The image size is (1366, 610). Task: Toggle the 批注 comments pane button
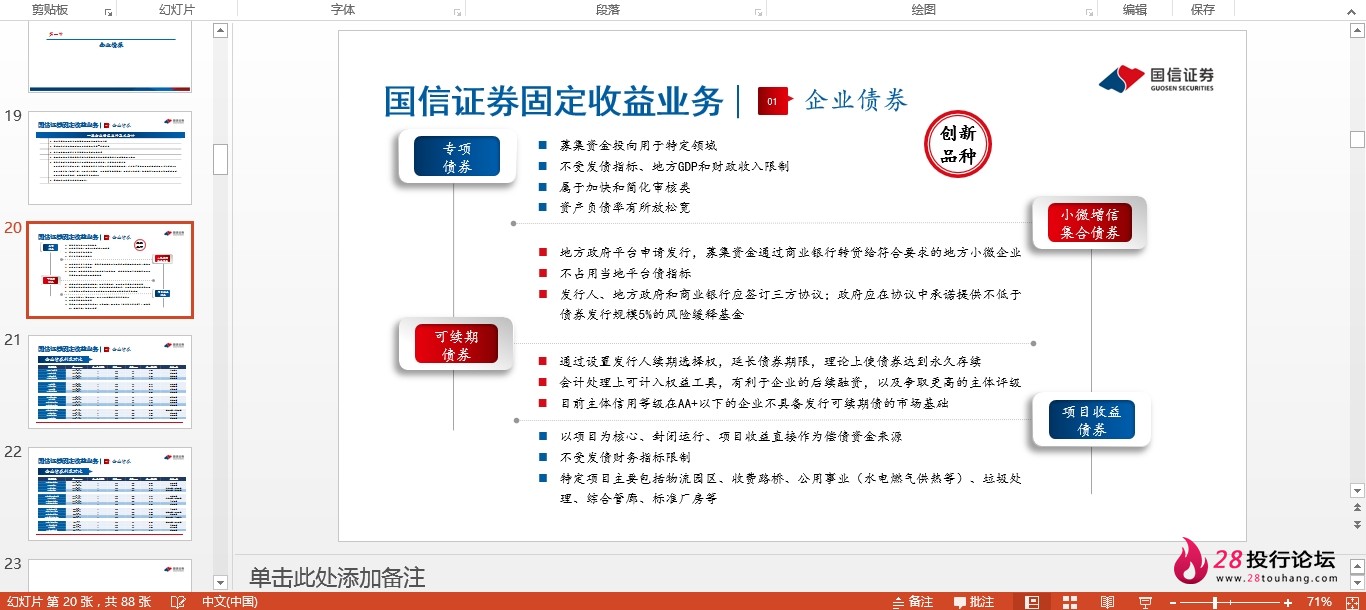974,602
